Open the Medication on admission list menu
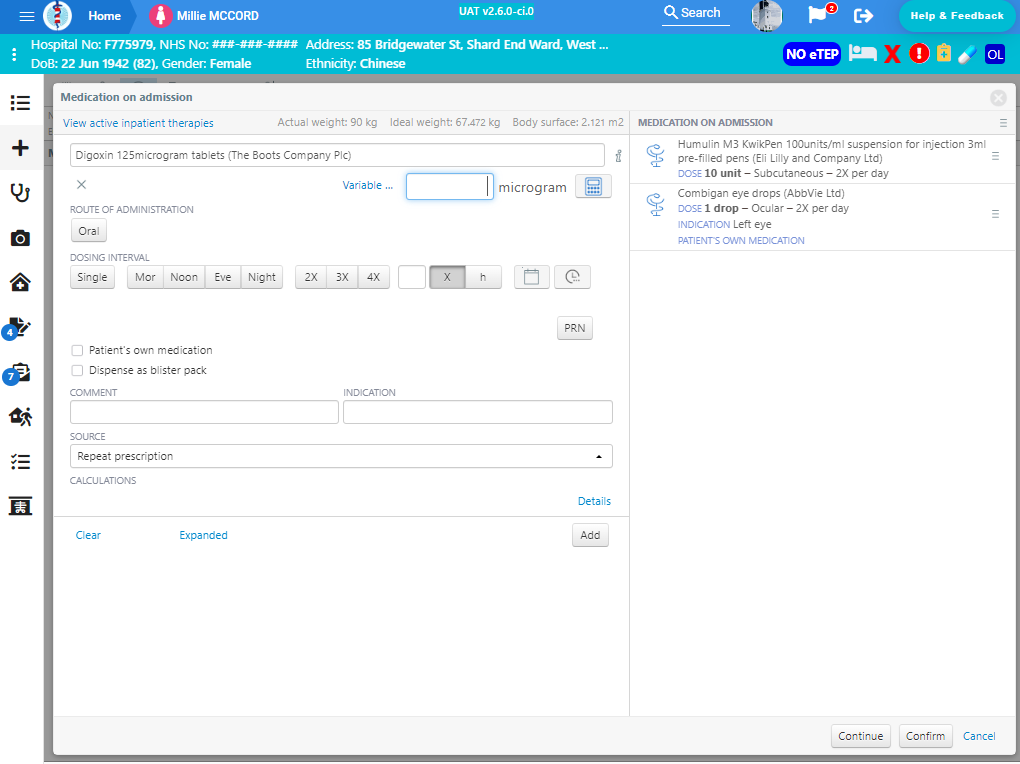The height and width of the screenshot is (764, 1020). pyautogui.click(x=1003, y=123)
